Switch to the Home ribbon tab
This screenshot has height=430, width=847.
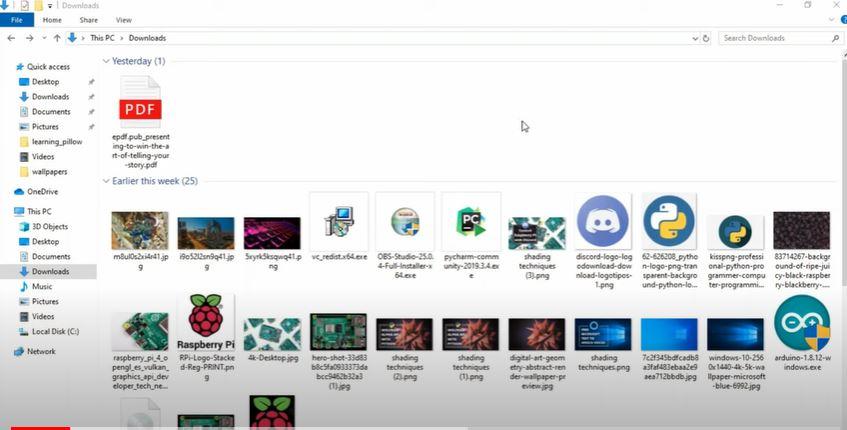click(x=52, y=20)
